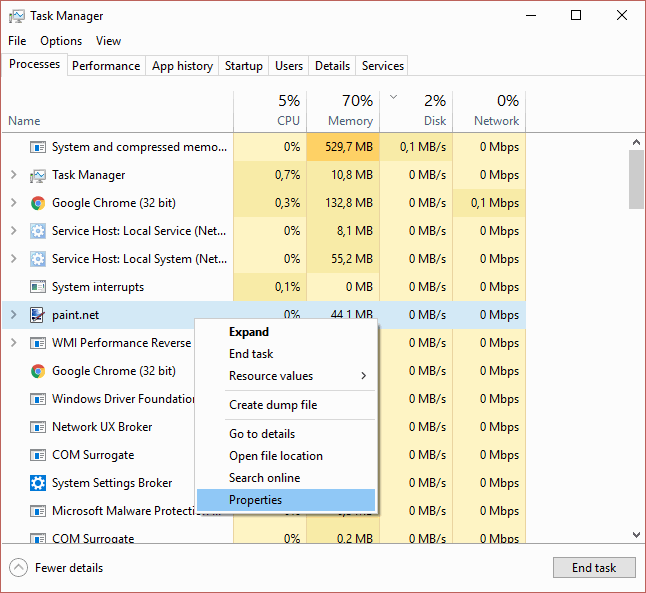Click the System Settings Broker gear icon
The image size is (646, 593).
click(x=38, y=483)
